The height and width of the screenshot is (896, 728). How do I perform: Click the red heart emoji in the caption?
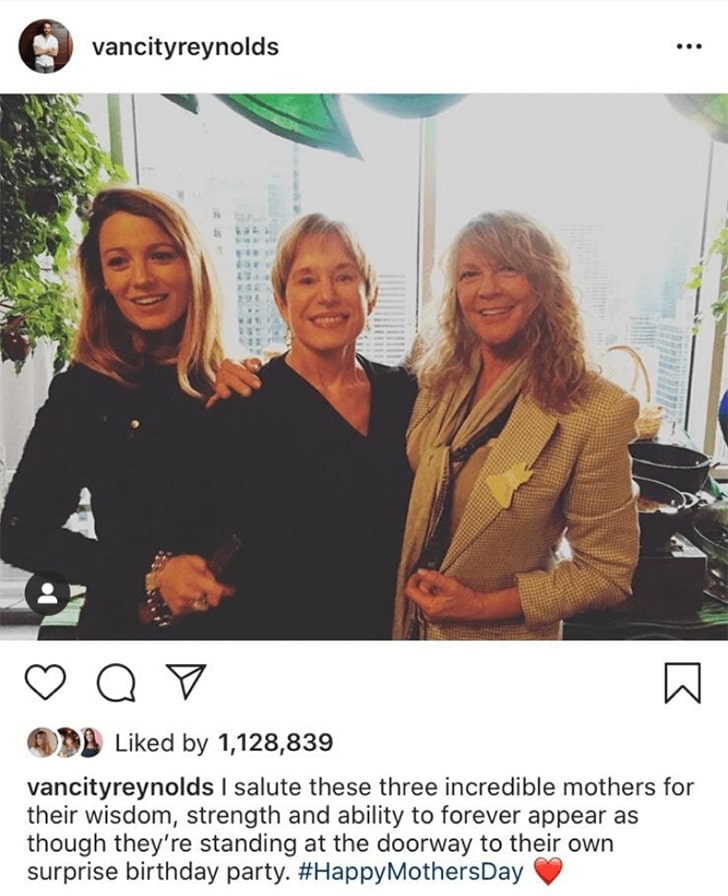[549, 871]
